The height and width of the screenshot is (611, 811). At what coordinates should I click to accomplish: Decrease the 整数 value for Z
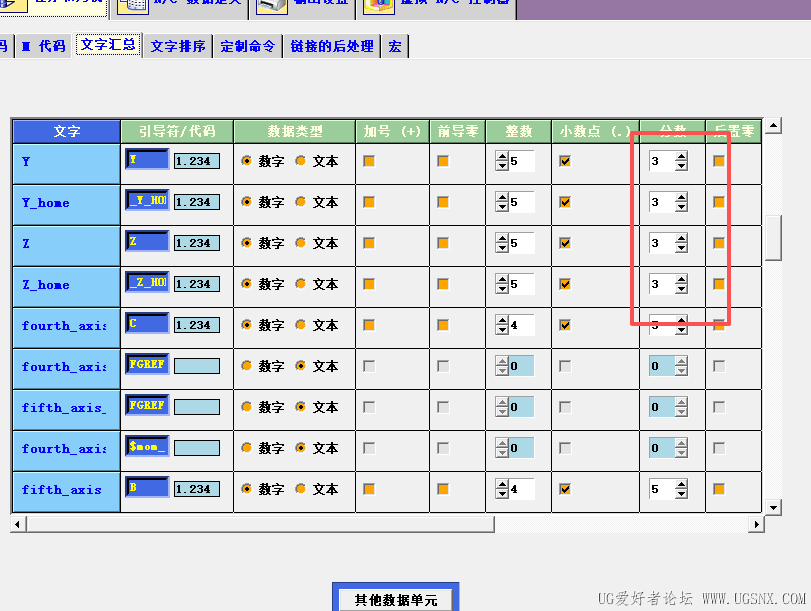(x=502, y=247)
